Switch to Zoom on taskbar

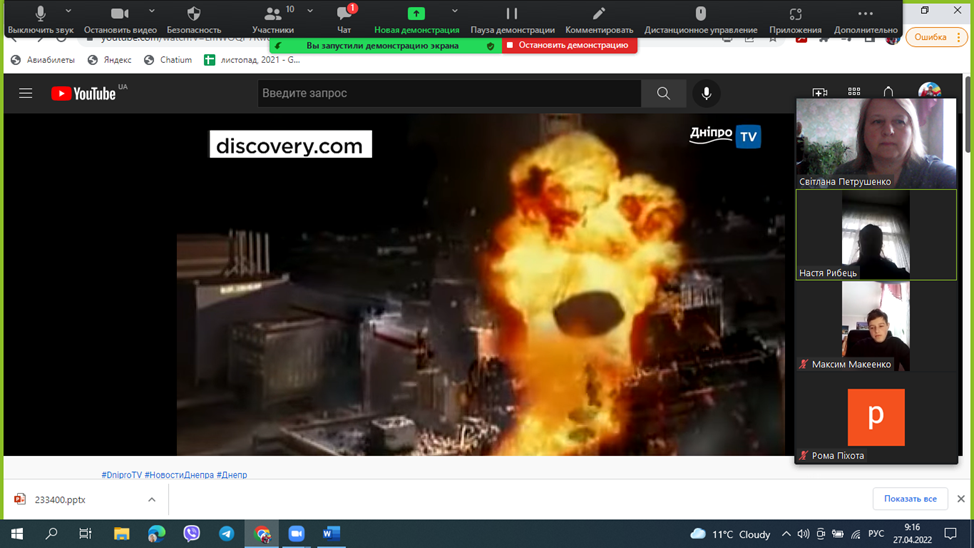click(296, 534)
